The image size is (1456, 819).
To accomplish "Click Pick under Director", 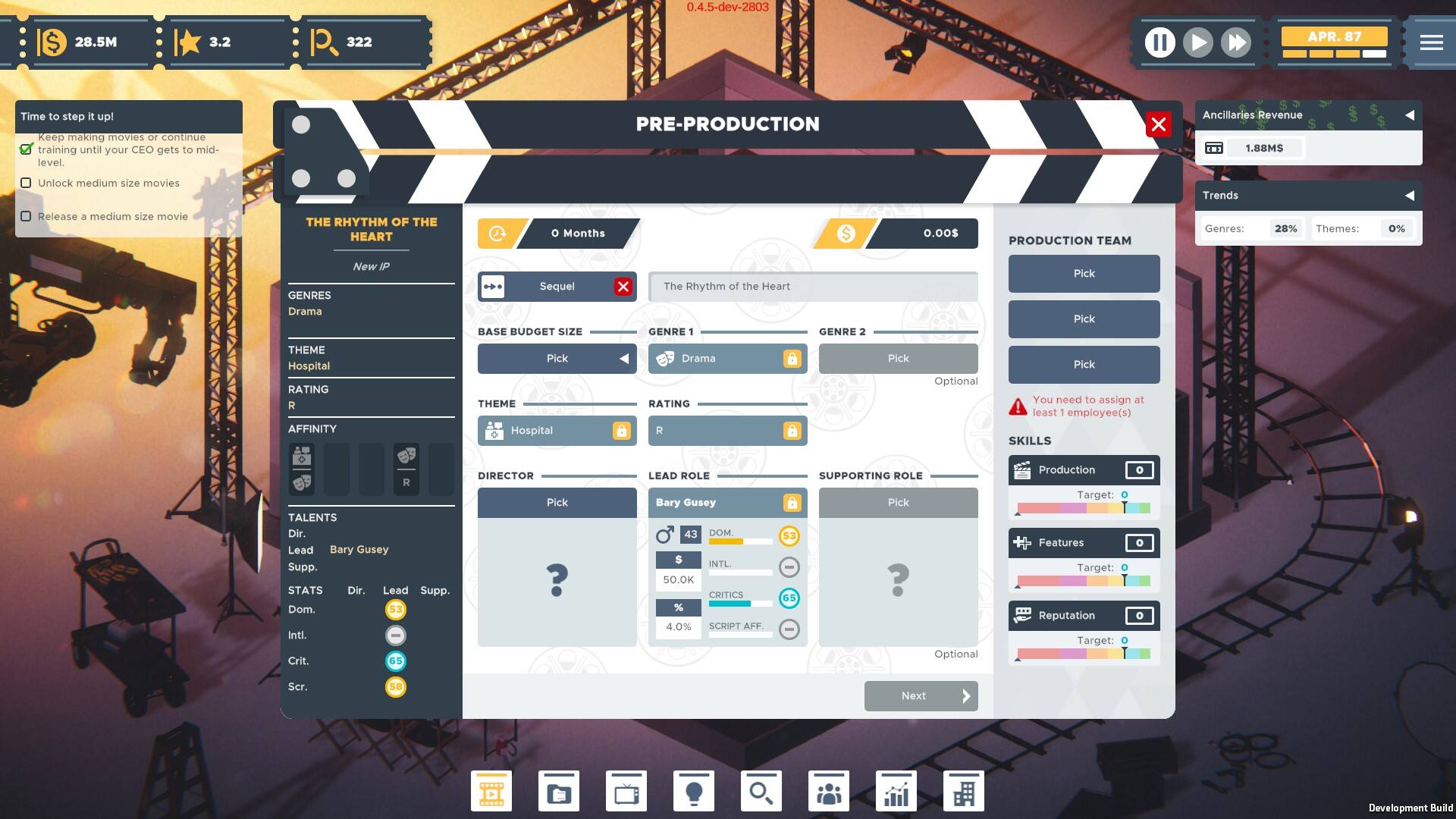I will 557,503.
